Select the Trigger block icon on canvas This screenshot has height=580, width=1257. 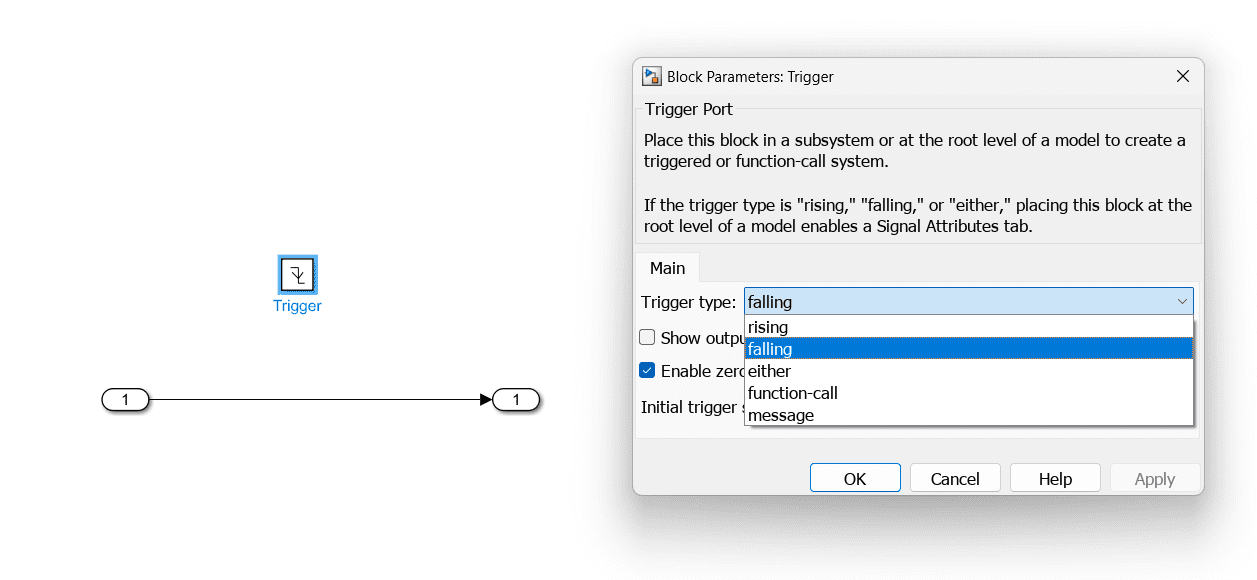tap(297, 274)
